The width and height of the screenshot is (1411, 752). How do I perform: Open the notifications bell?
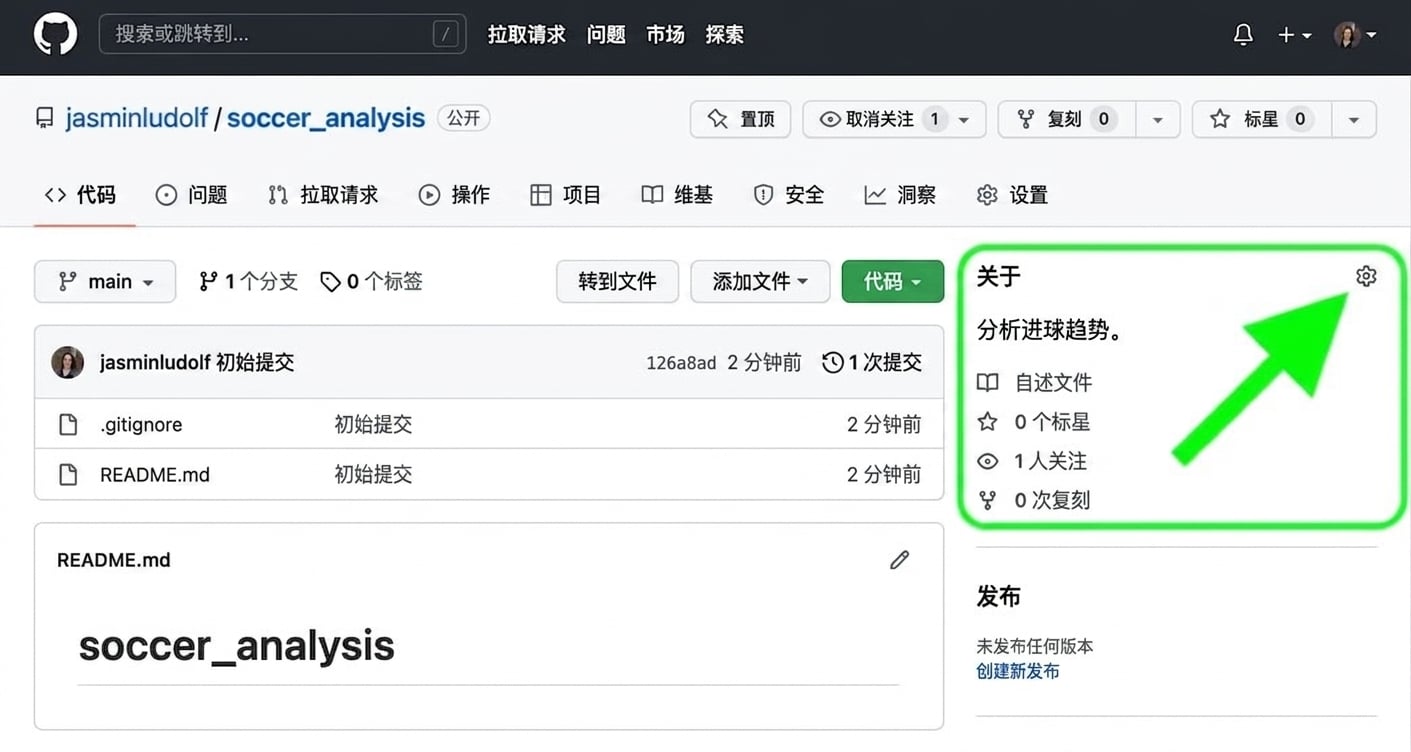pos(1243,35)
